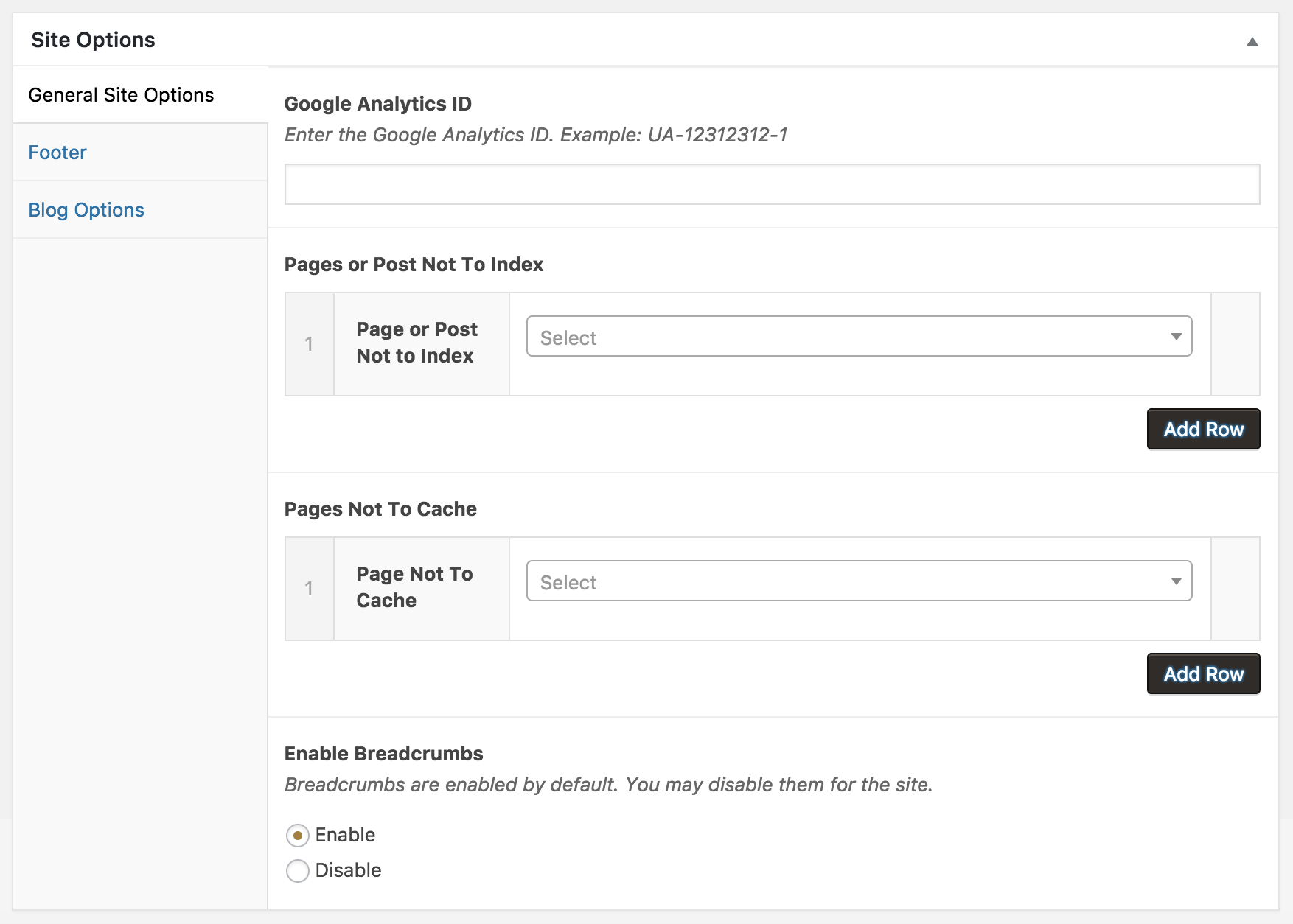Image resolution: width=1293 pixels, height=924 pixels.
Task: Click the Pages Not To Cache heading
Action: click(380, 509)
